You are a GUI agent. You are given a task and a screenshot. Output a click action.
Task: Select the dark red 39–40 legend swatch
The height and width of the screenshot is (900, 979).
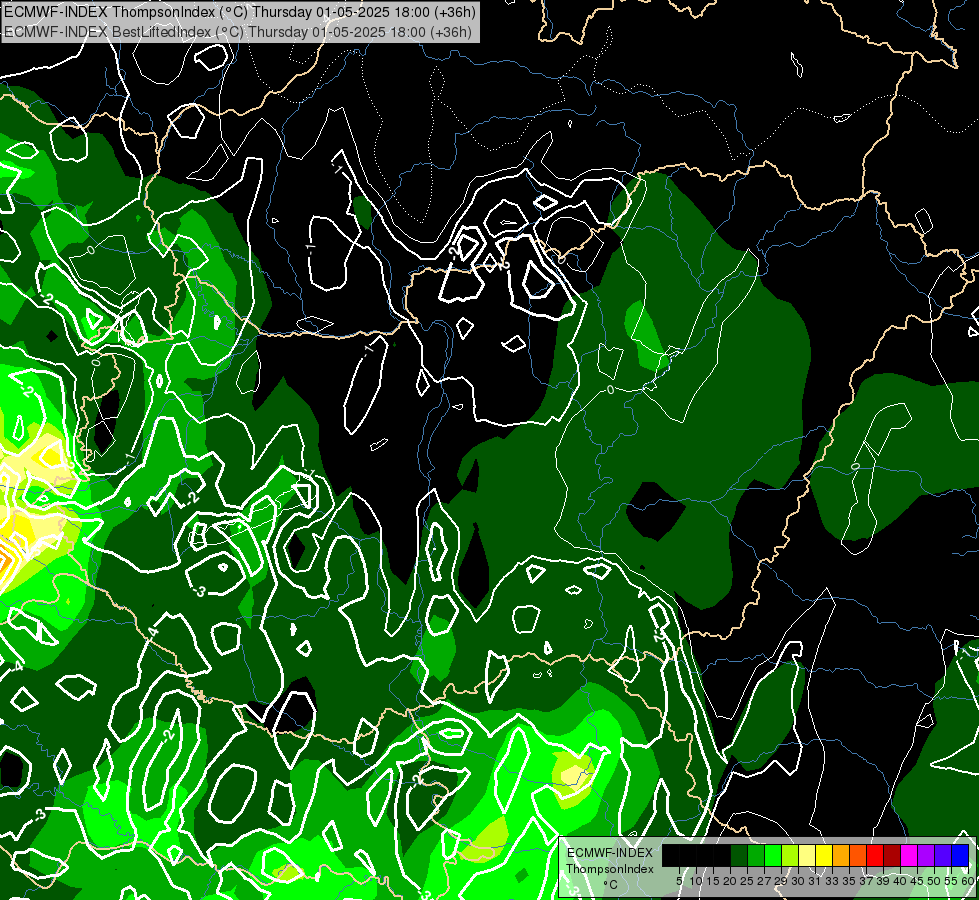click(892, 855)
